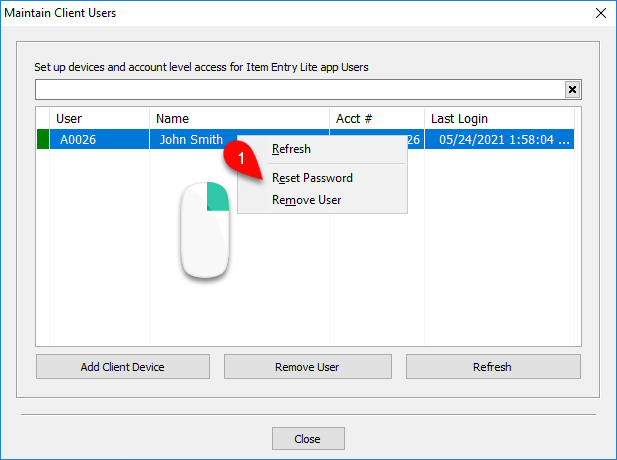Screen dimensions: 617x460
Task: Sort by the Acct # column header
Action: (377, 118)
